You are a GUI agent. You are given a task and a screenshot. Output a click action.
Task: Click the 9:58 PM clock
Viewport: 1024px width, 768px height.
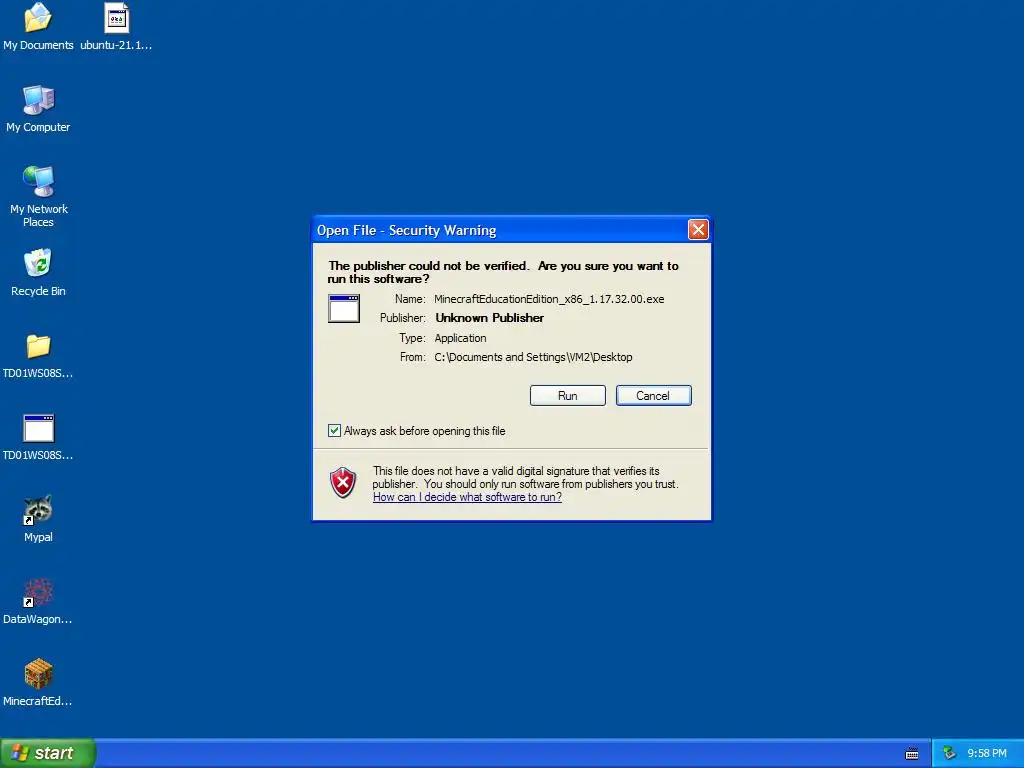[987, 754]
